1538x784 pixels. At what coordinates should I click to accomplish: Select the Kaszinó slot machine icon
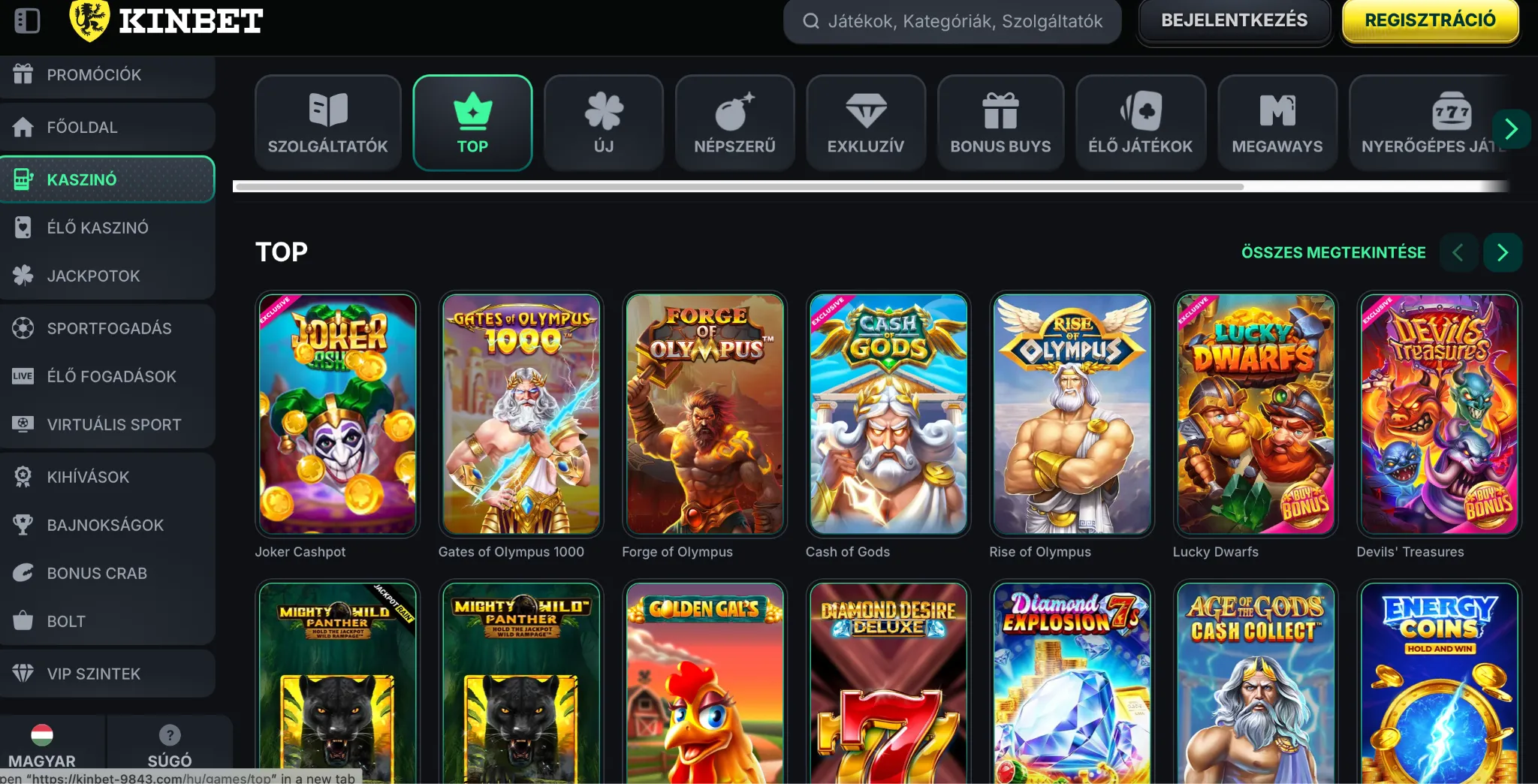[x=23, y=179]
